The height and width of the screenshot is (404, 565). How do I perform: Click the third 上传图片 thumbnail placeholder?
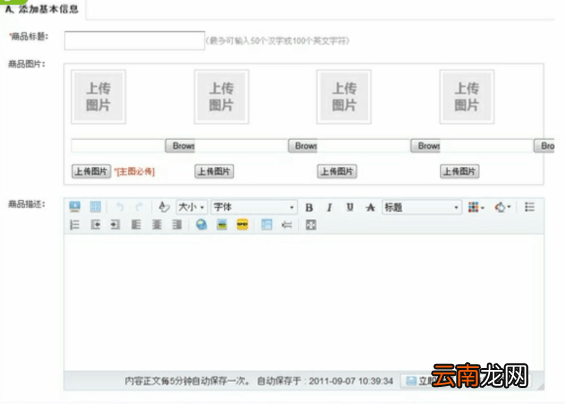[344, 97]
